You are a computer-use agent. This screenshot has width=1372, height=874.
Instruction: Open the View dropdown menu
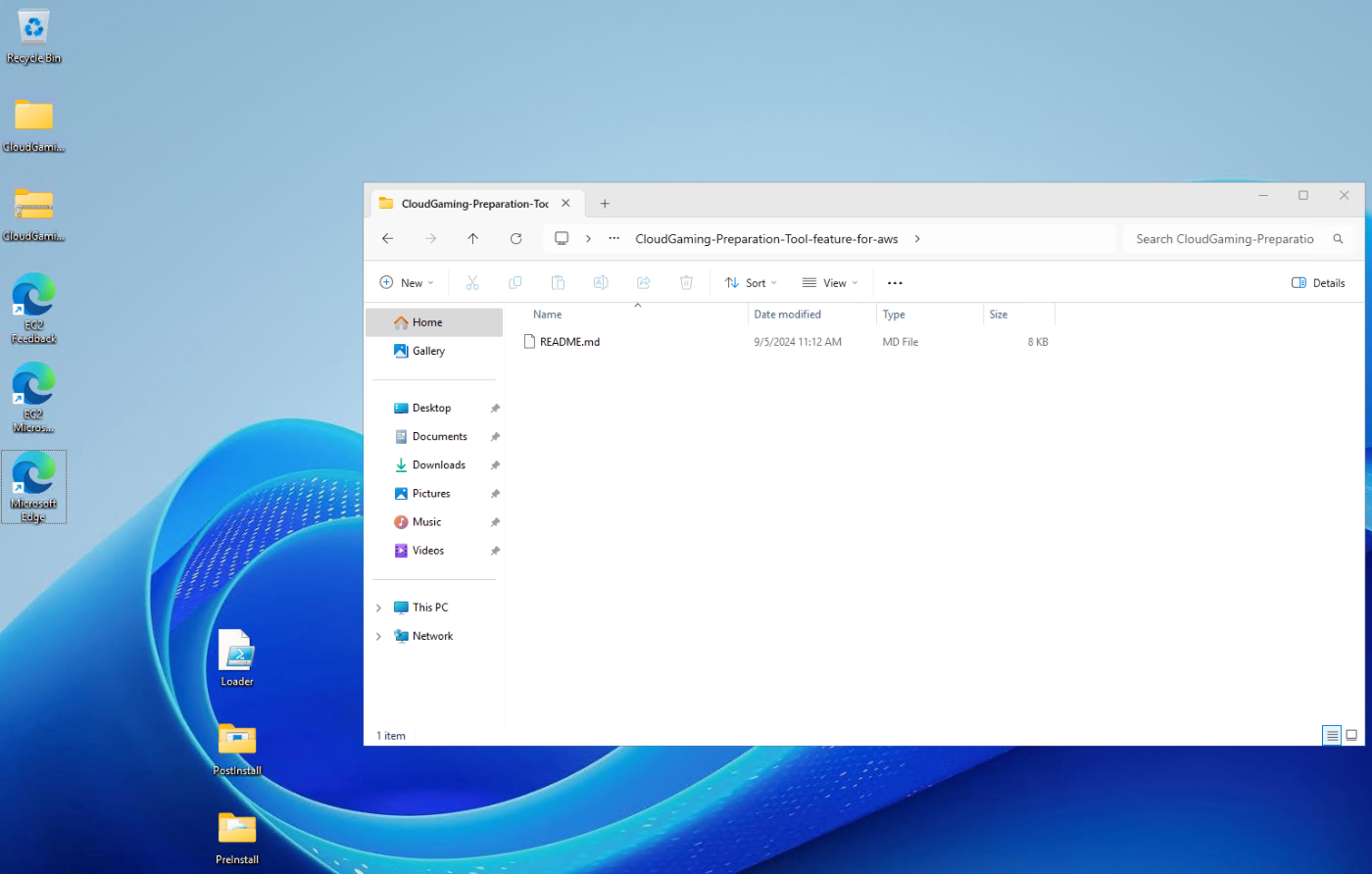click(x=829, y=282)
